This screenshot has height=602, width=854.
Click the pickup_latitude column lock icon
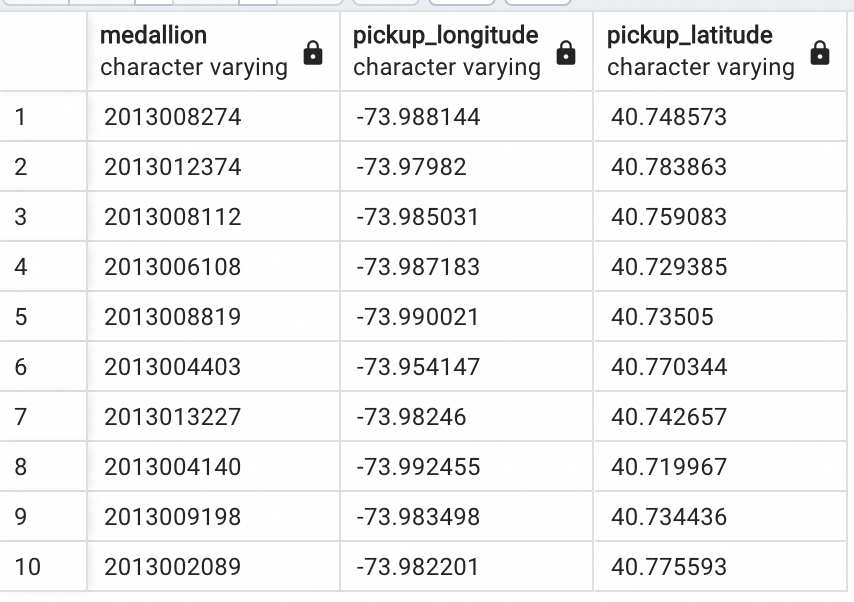click(820, 53)
